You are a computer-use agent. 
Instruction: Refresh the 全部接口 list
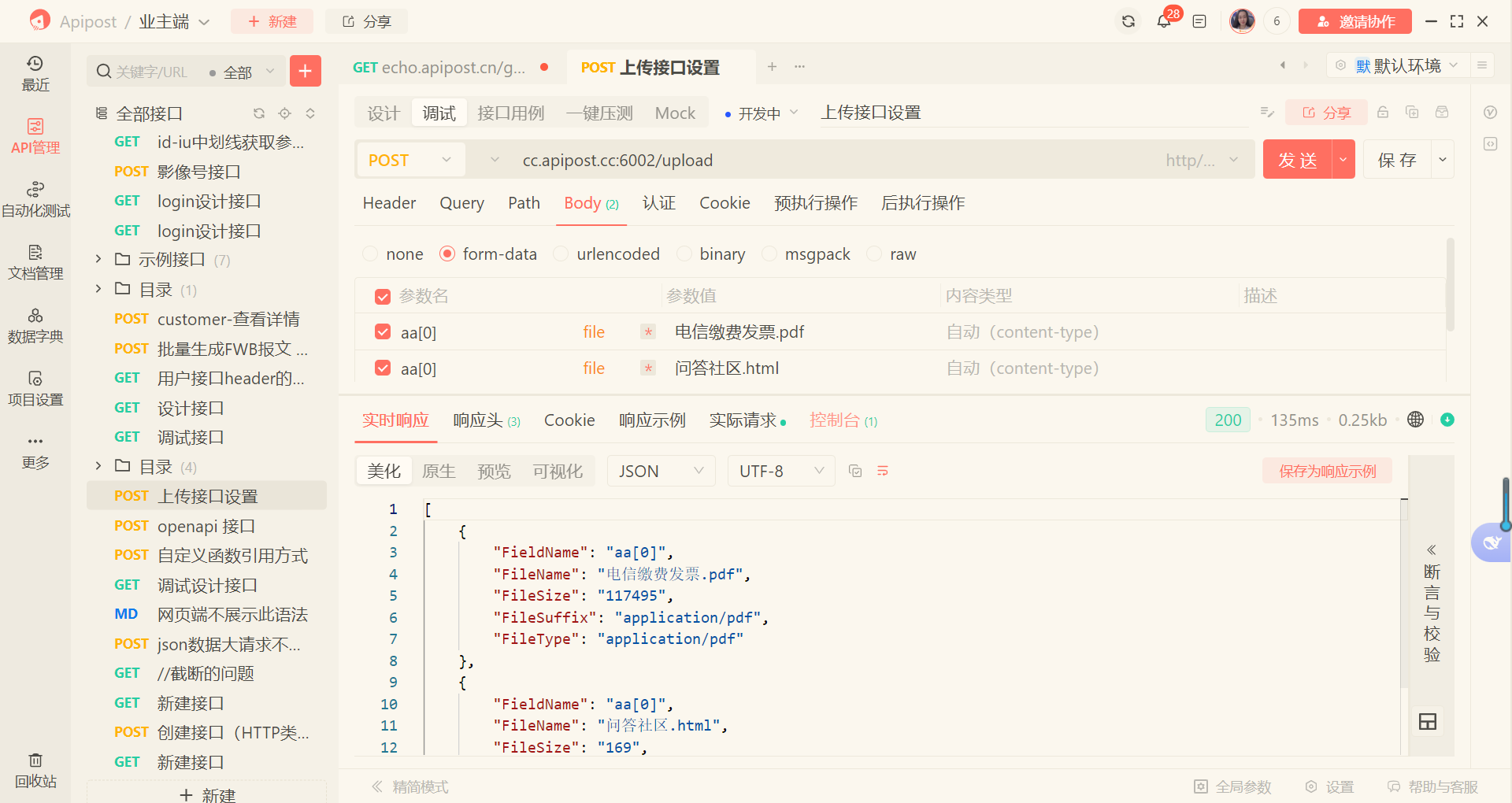tap(259, 113)
